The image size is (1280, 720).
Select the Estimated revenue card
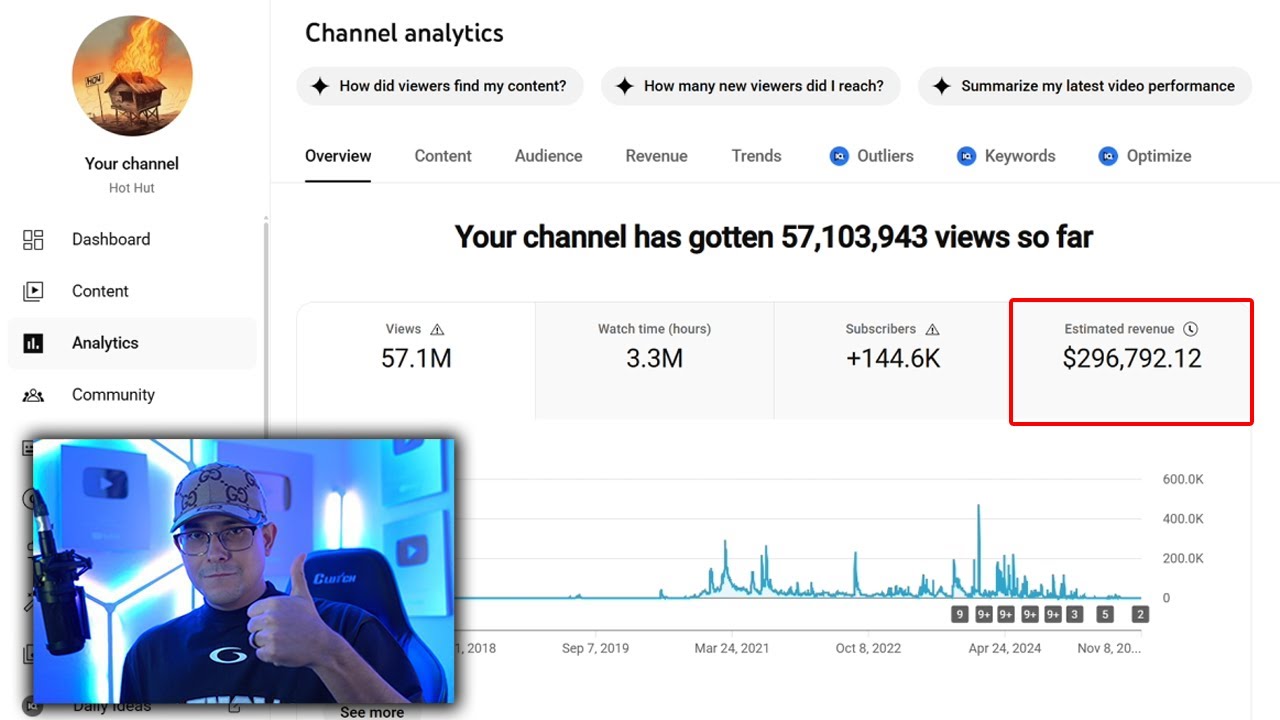1132,360
